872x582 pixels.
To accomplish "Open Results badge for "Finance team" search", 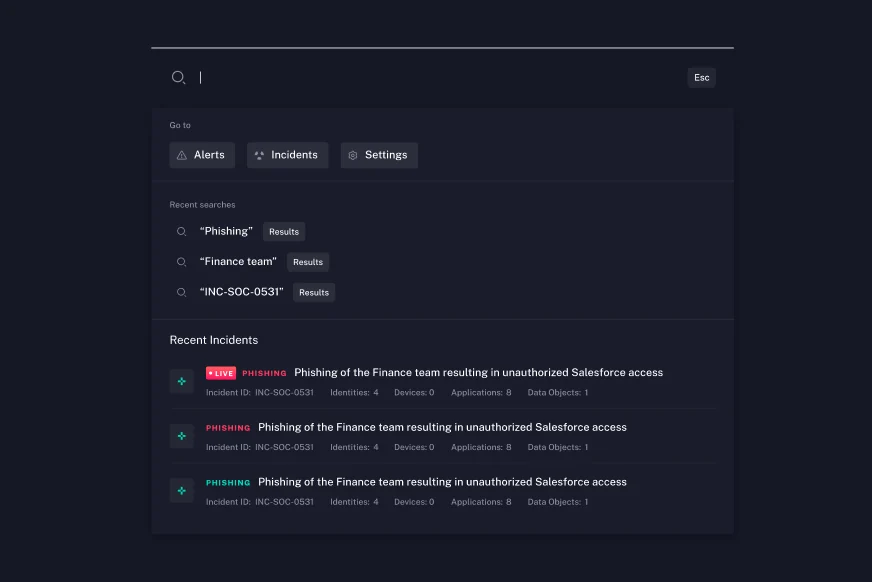I will 308,262.
